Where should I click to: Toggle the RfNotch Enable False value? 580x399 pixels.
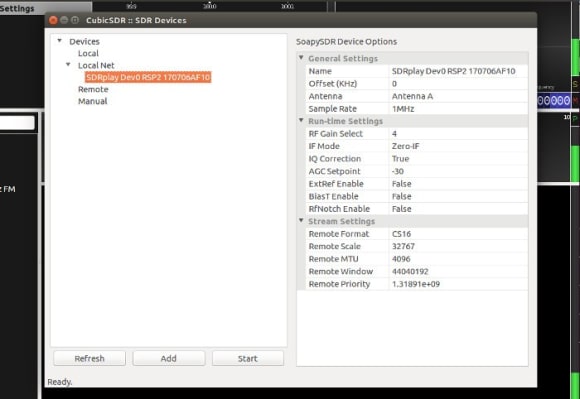[x=458, y=209]
